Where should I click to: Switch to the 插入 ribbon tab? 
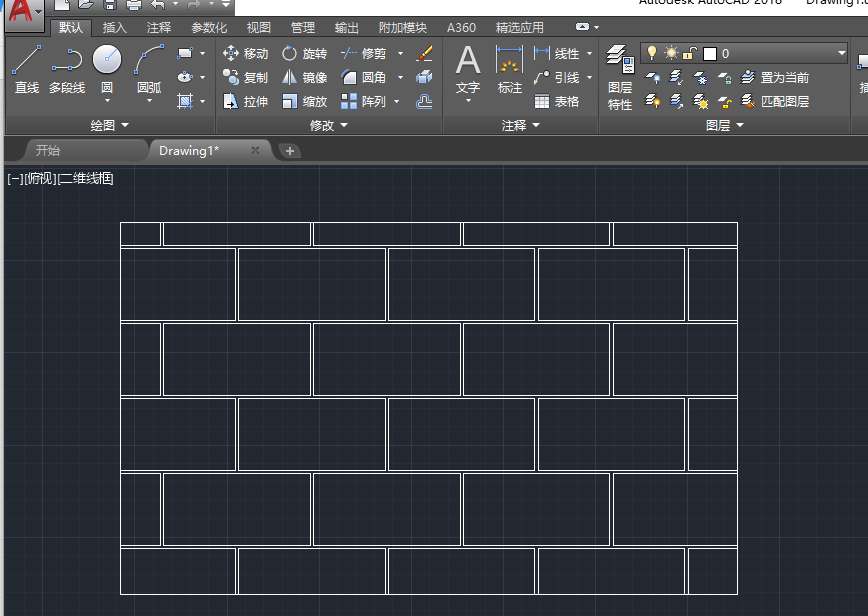(115, 28)
